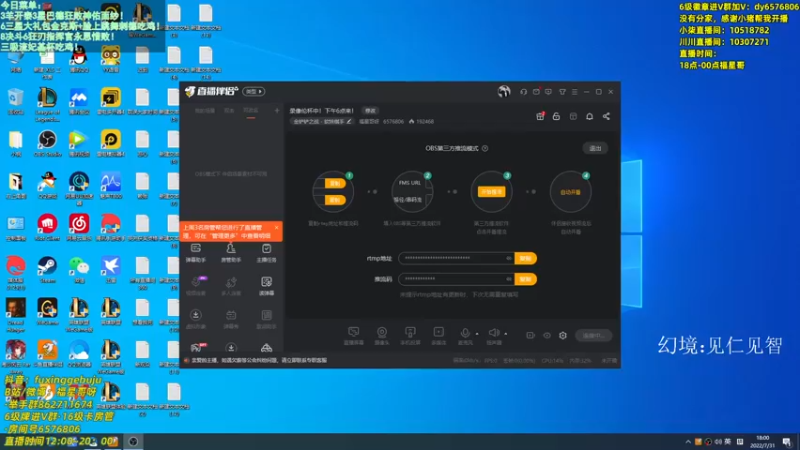Click 退出 to exit OBS mode

point(595,148)
